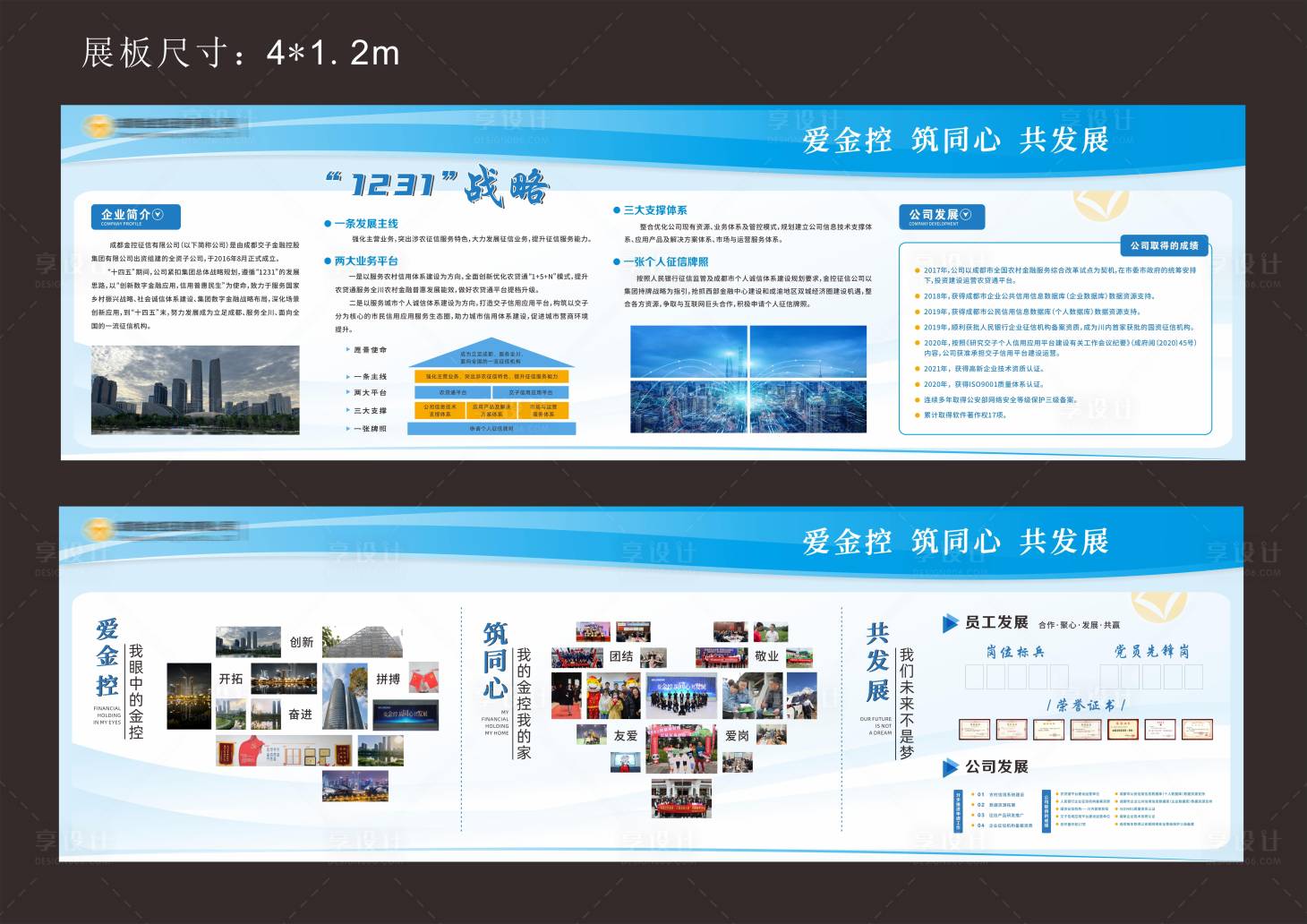Open the city skyline photo under 企业简介
1307x924 pixels.
[195, 389]
